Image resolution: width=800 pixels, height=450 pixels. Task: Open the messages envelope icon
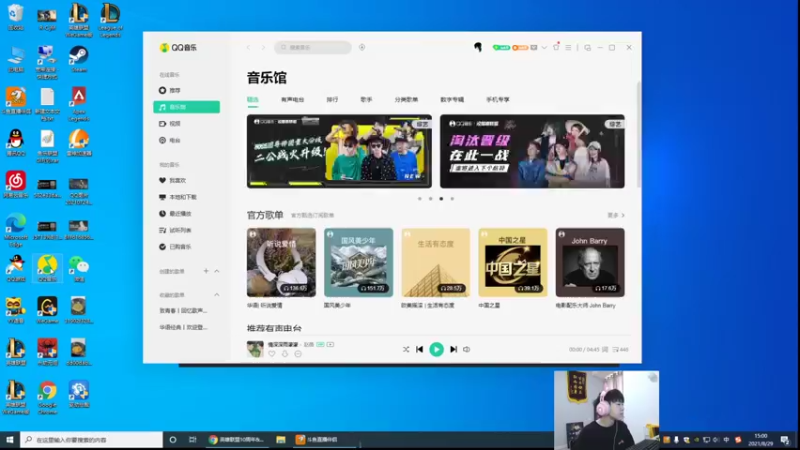pos(534,47)
